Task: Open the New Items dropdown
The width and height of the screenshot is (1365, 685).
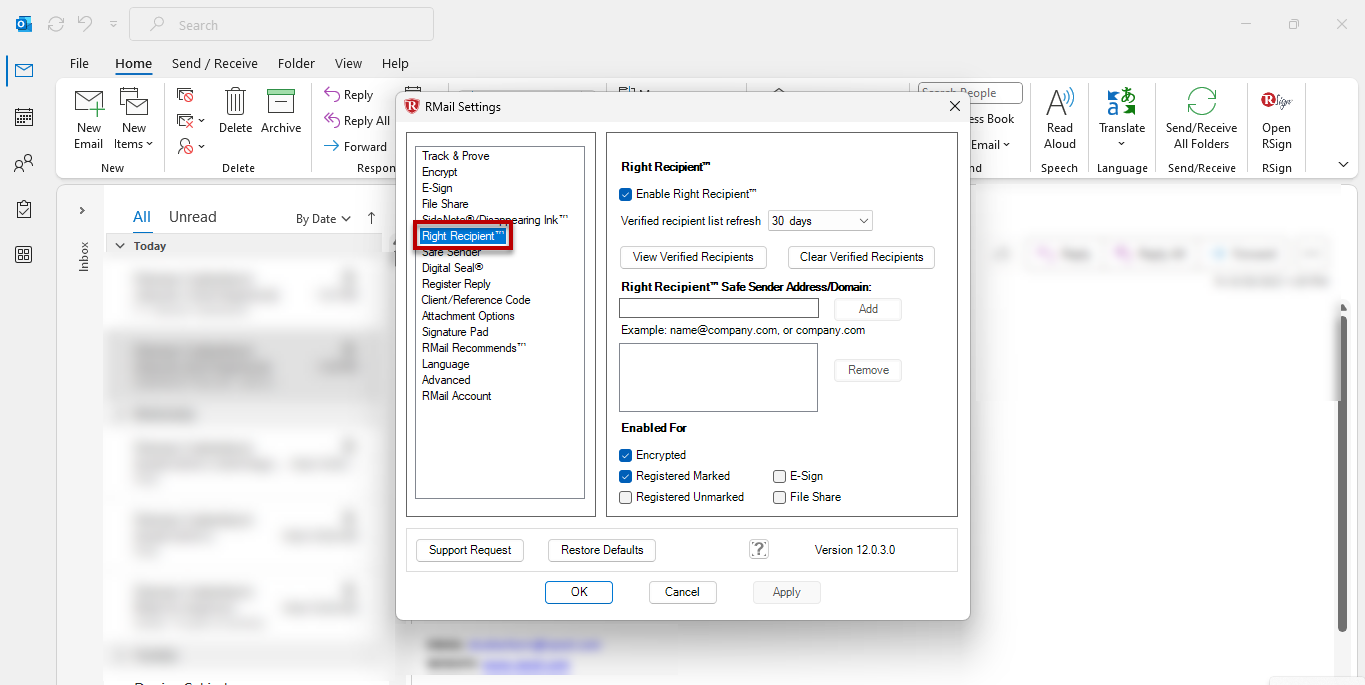Action: [134, 118]
